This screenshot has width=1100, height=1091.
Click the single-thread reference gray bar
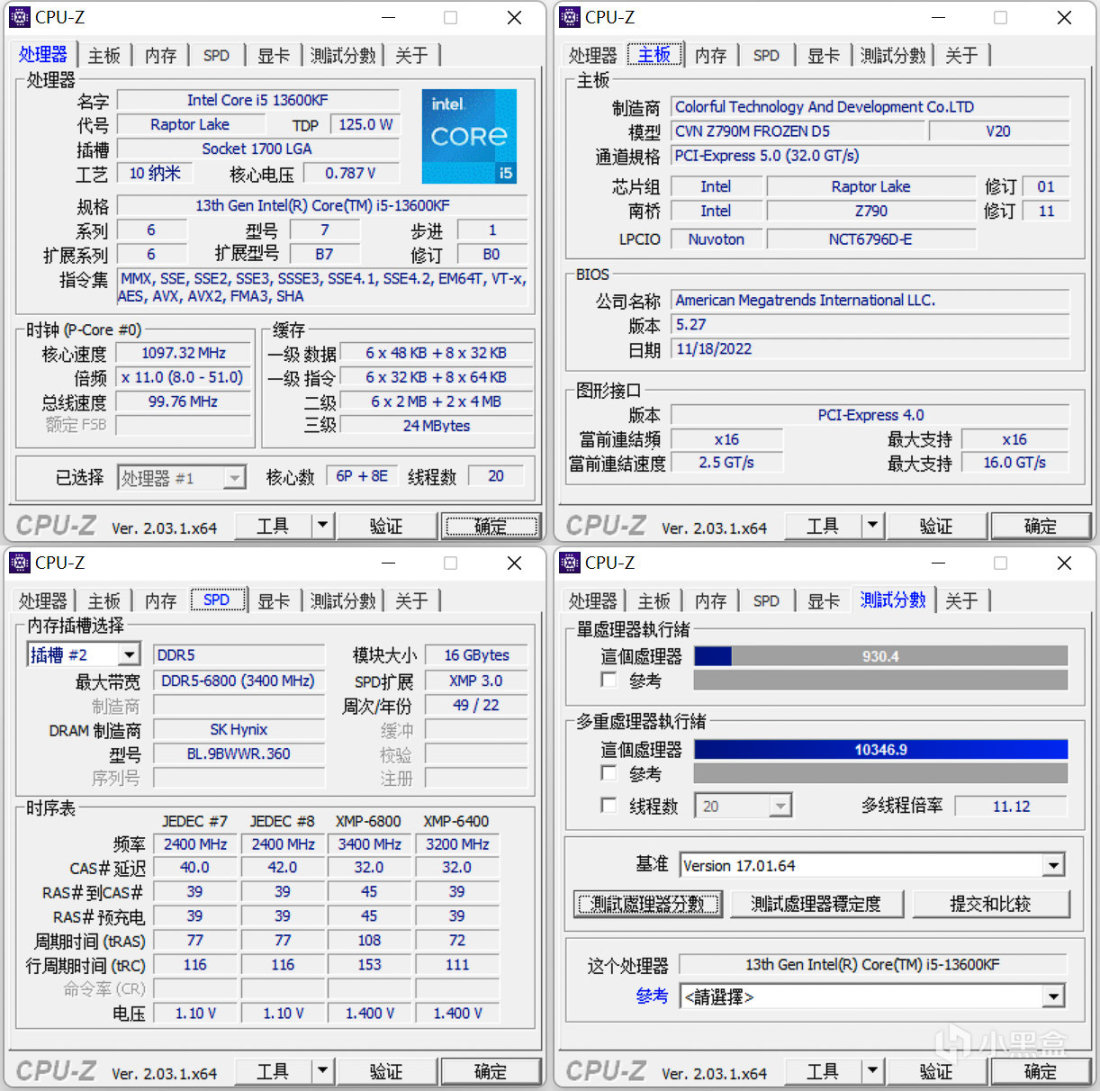pos(880,680)
